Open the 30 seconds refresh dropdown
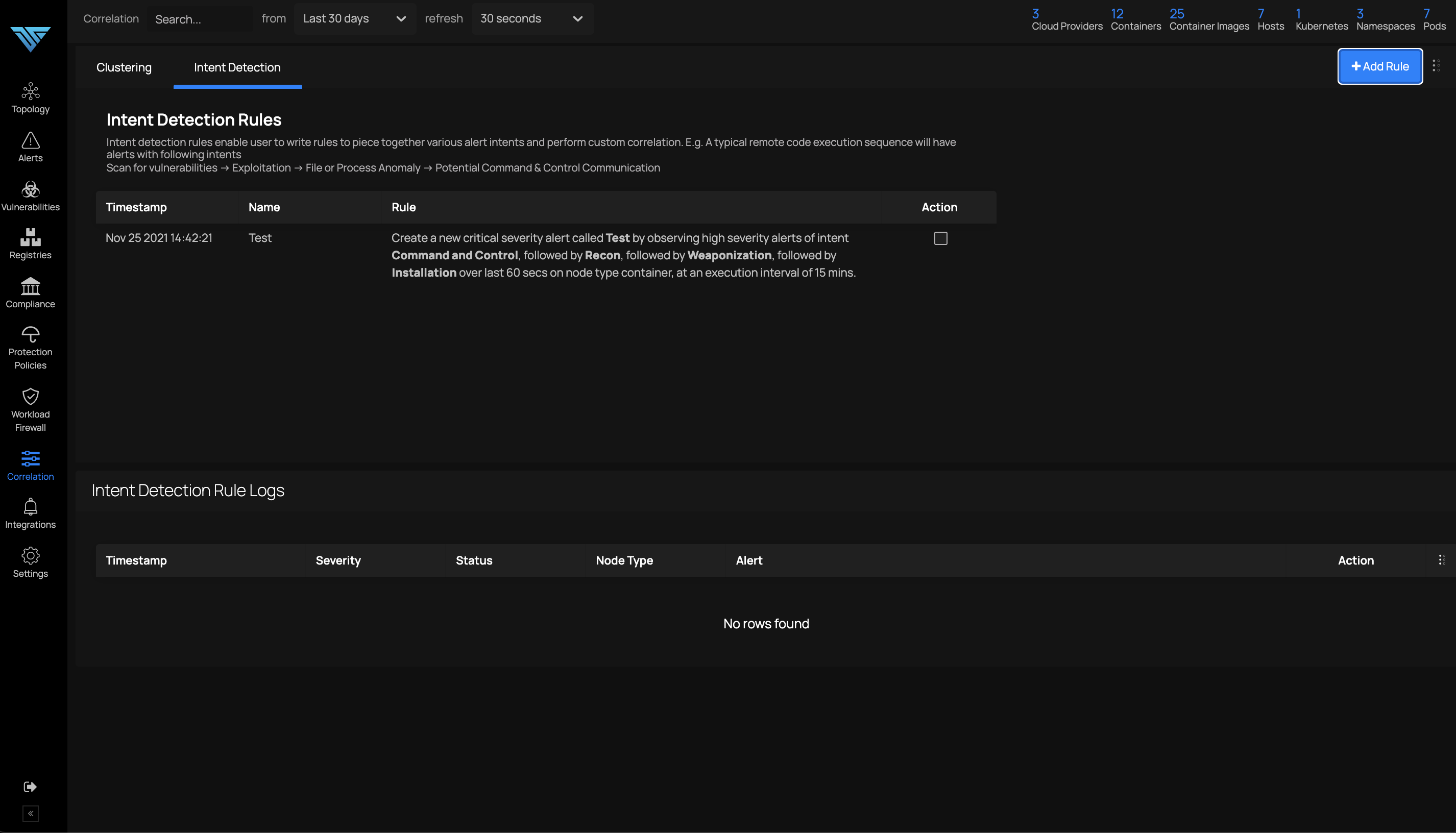 [532, 19]
